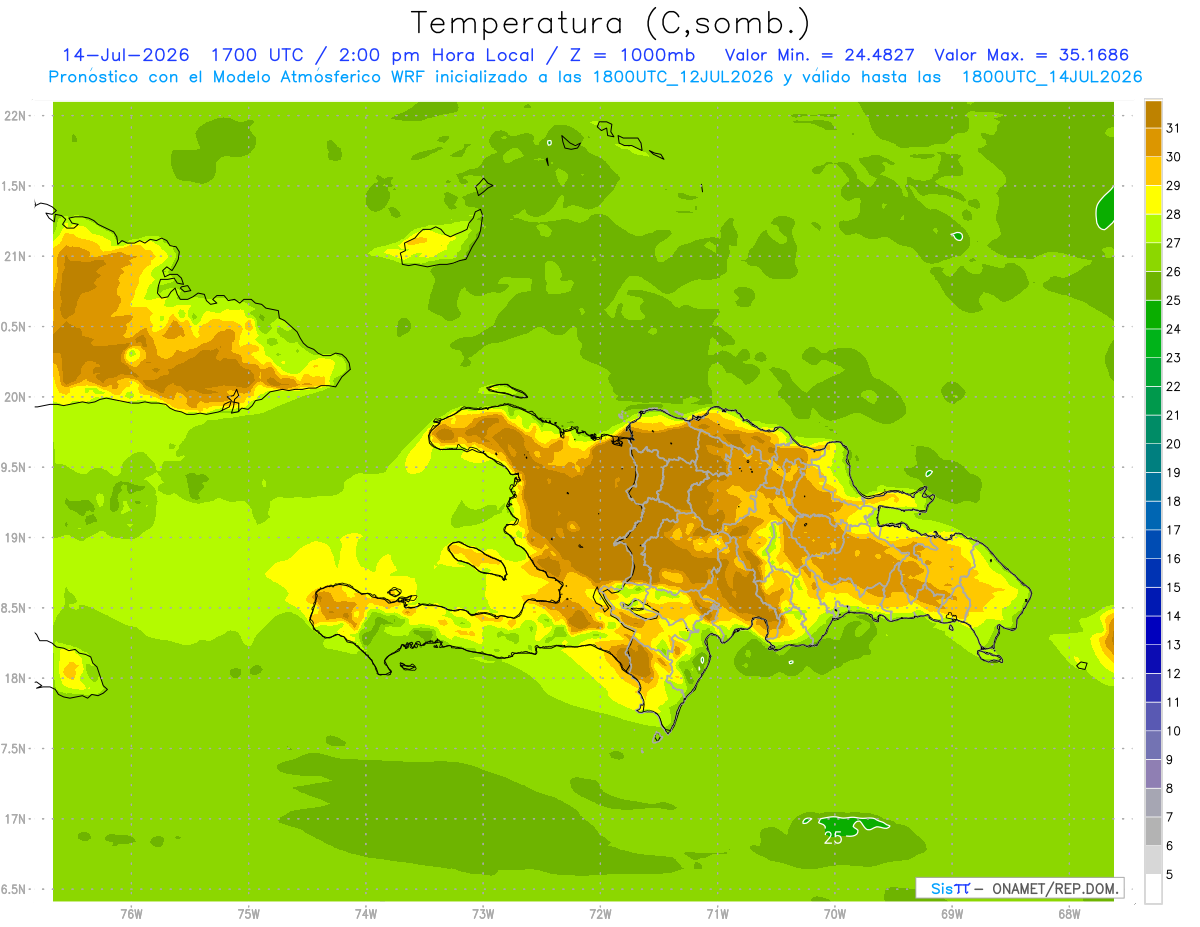The image size is (1200, 927).
Task: Click the gray swatch between 6 and 7
Action: pyautogui.click(x=1154, y=831)
